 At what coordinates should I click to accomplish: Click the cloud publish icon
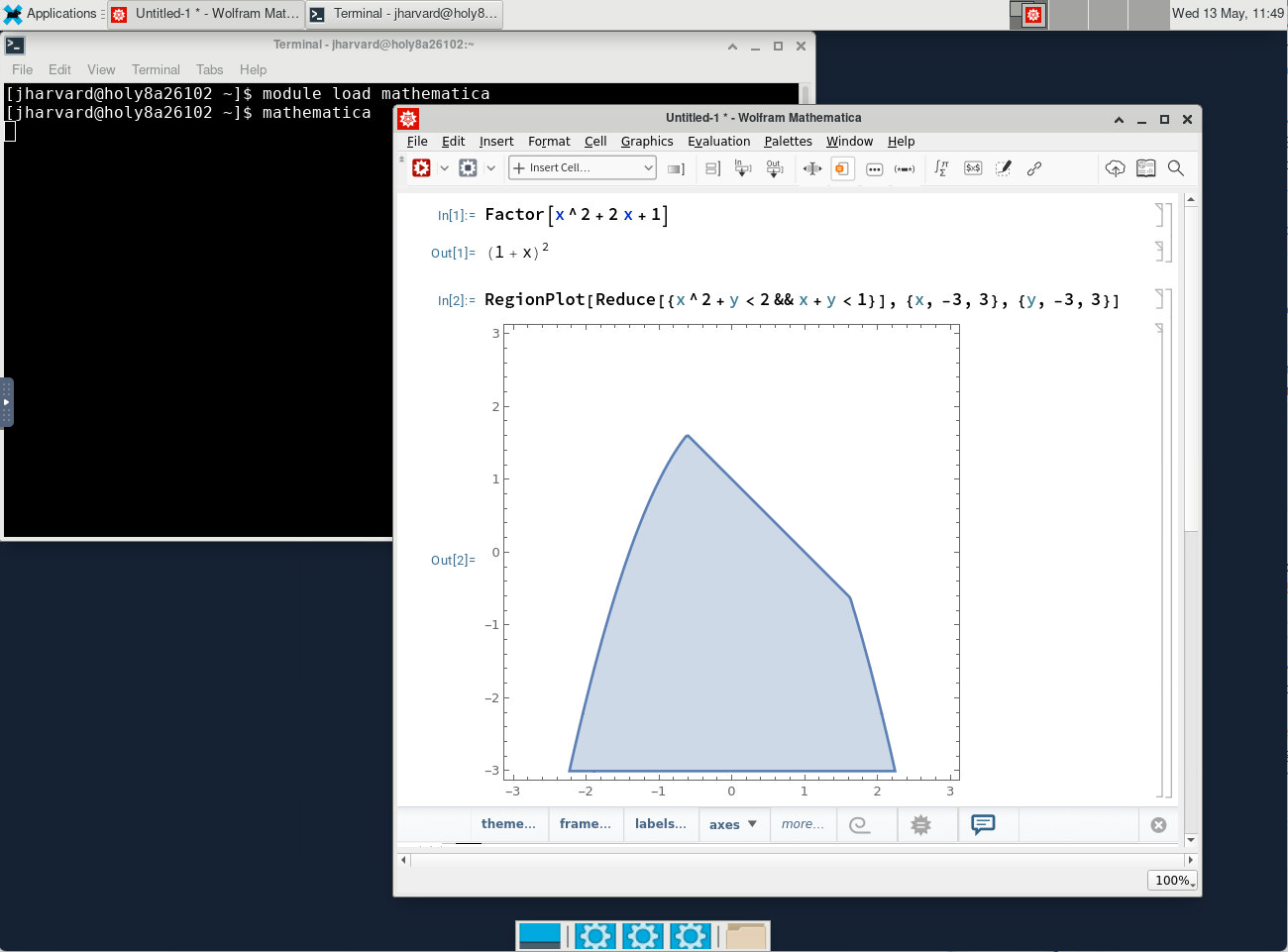(1115, 168)
